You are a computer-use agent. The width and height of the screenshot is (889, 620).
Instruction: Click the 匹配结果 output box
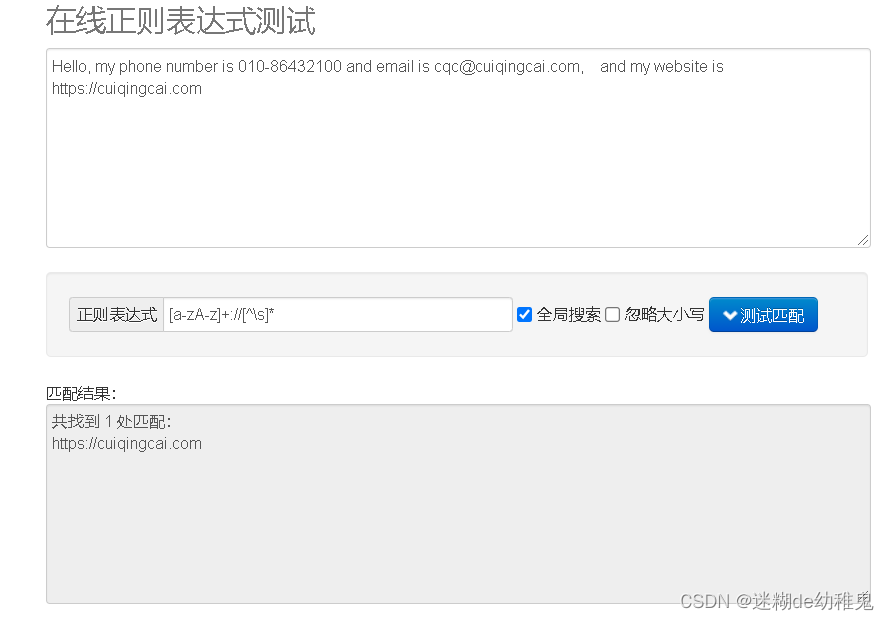[x=458, y=504]
